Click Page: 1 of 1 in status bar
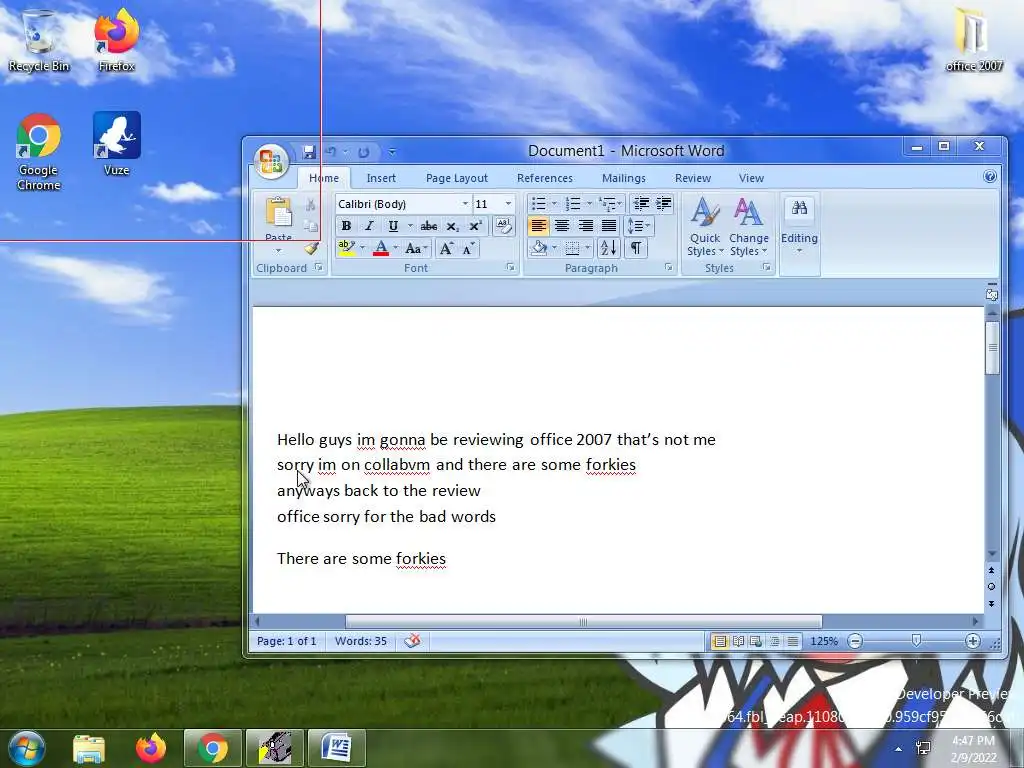Screen dimensions: 1024x768 tap(287, 641)
